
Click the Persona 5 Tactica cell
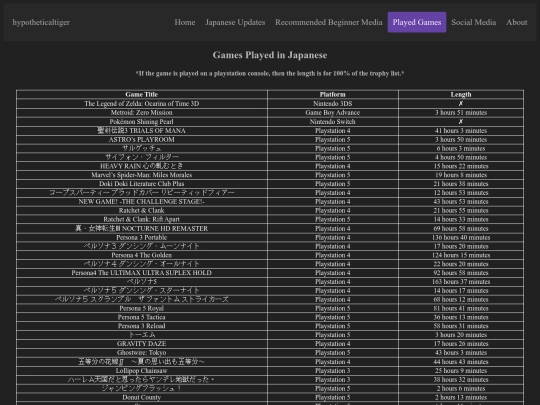tap(142, 317)
